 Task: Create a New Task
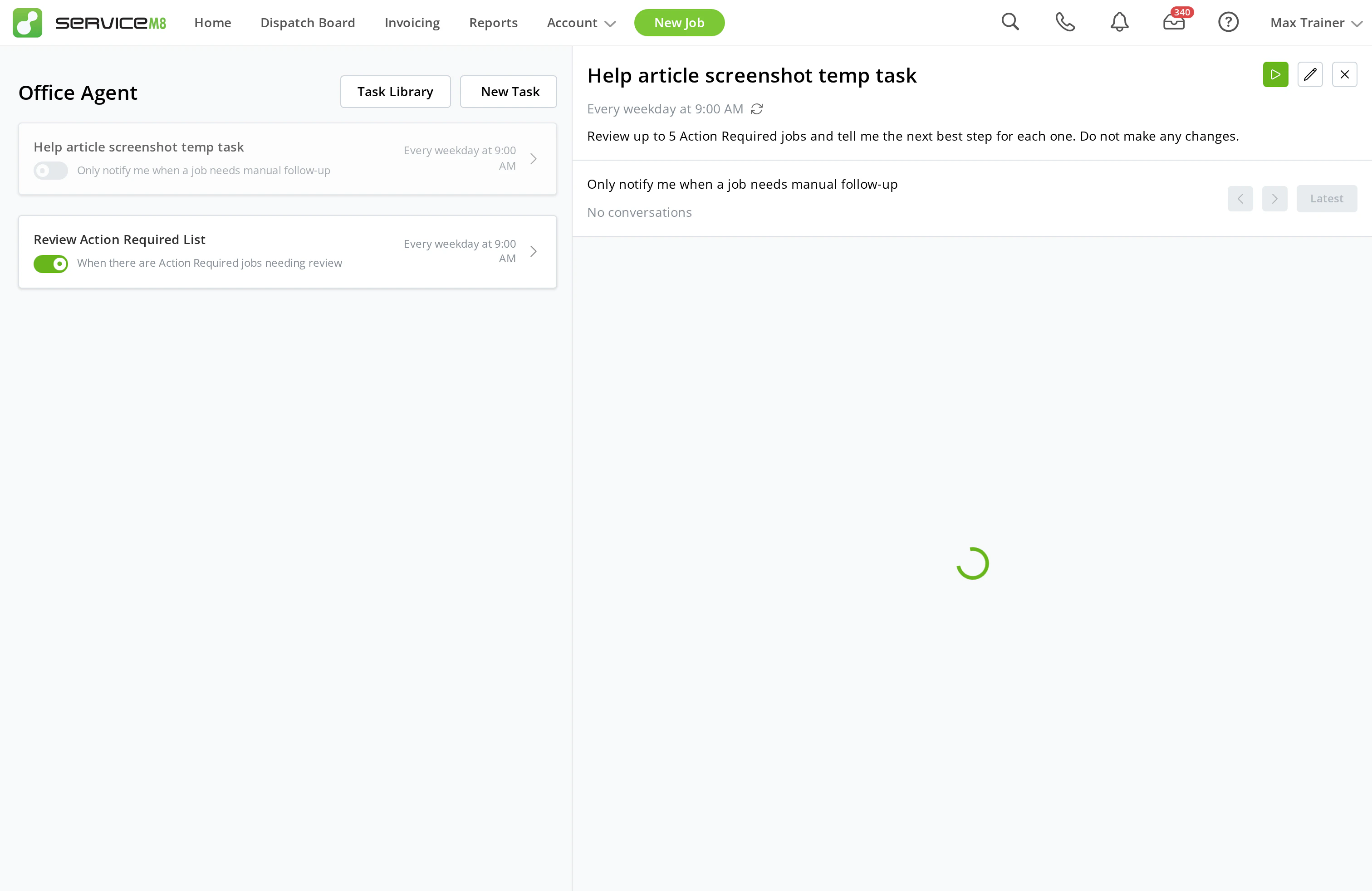pos(509,91)
